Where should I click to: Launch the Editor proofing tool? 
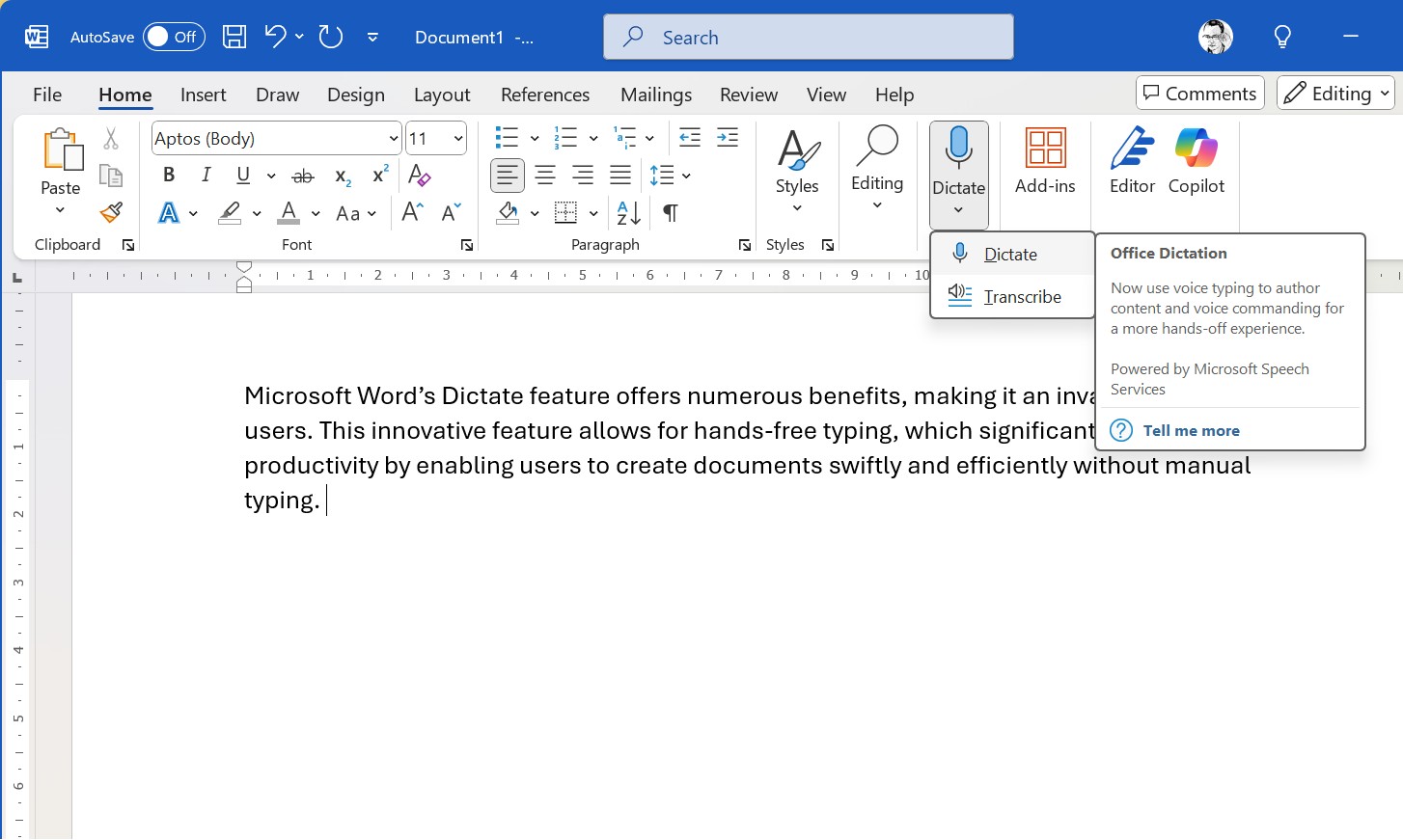[x=1132, y=162]
